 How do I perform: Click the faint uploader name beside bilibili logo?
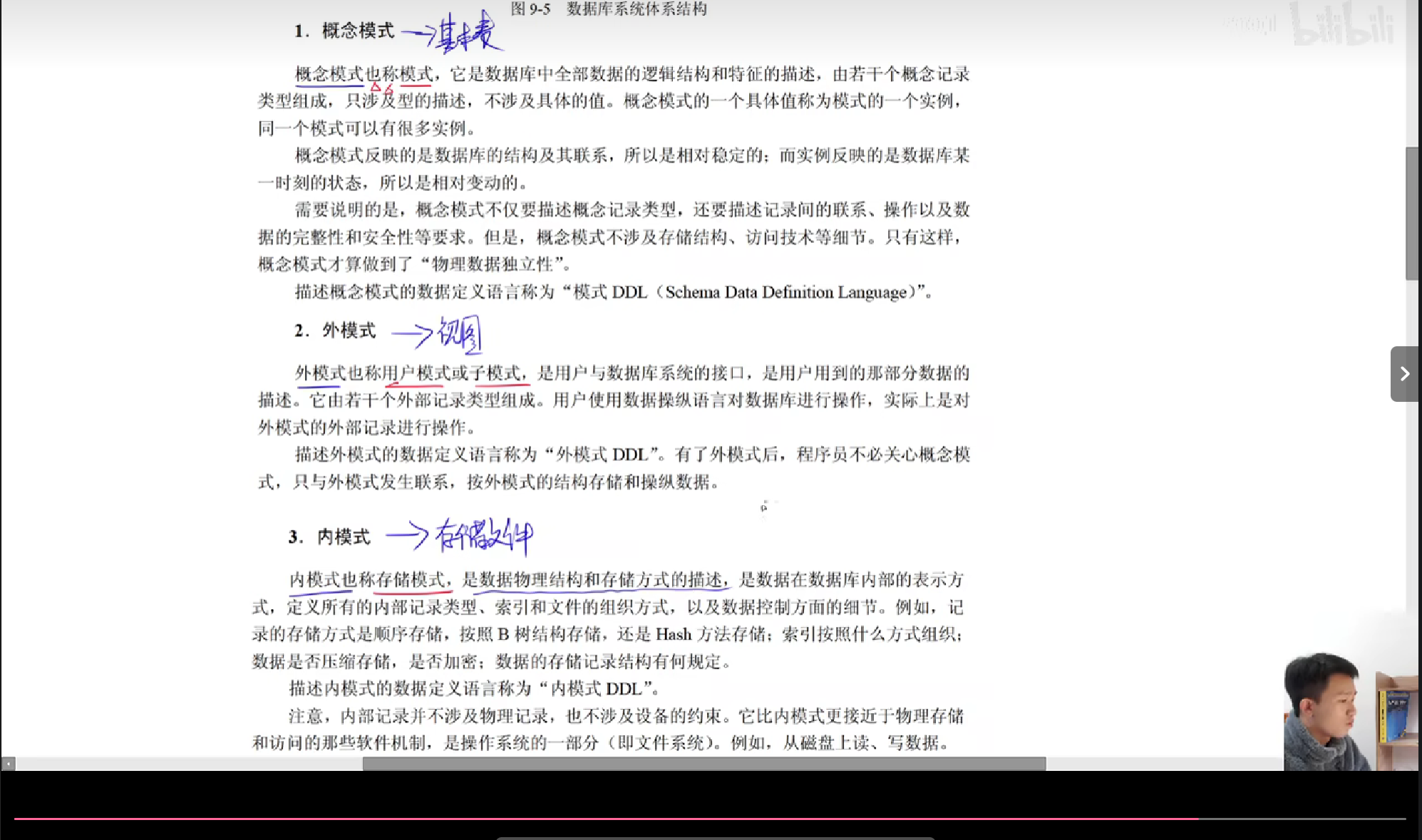[1248, 24]
